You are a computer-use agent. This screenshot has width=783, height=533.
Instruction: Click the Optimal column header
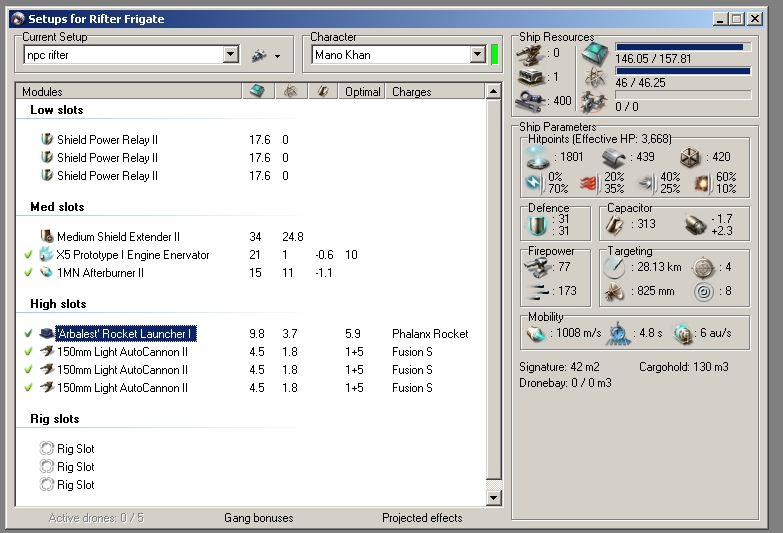point(362,91)
